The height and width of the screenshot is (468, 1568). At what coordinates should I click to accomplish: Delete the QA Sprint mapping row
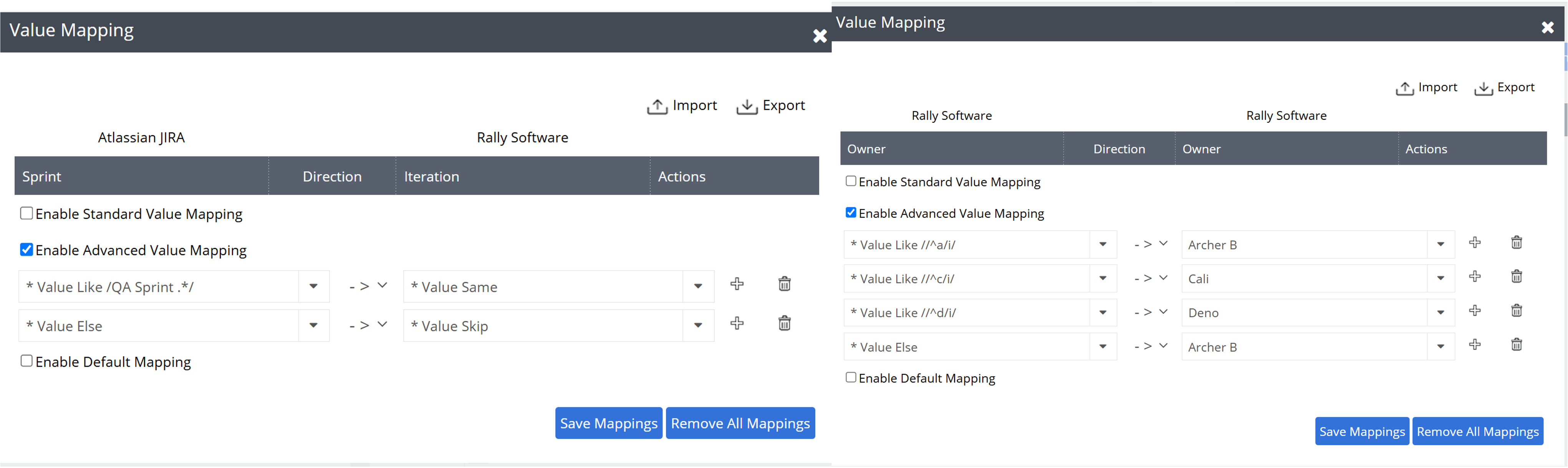[784, 284]
